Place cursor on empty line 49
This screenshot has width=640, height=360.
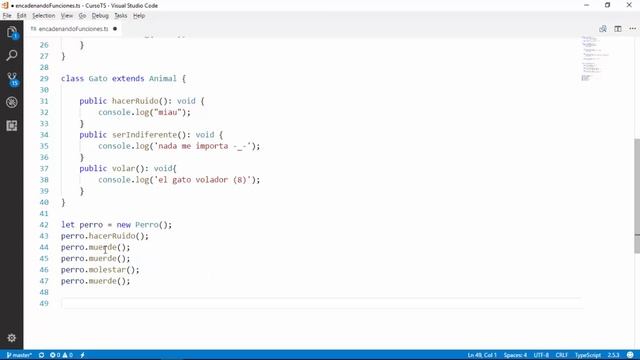320,303
